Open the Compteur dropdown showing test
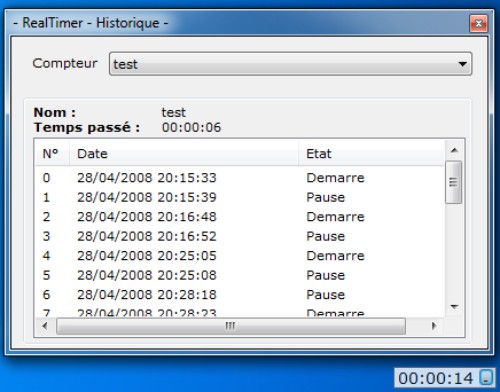This screenshot has width=500, height=392. 290,64
